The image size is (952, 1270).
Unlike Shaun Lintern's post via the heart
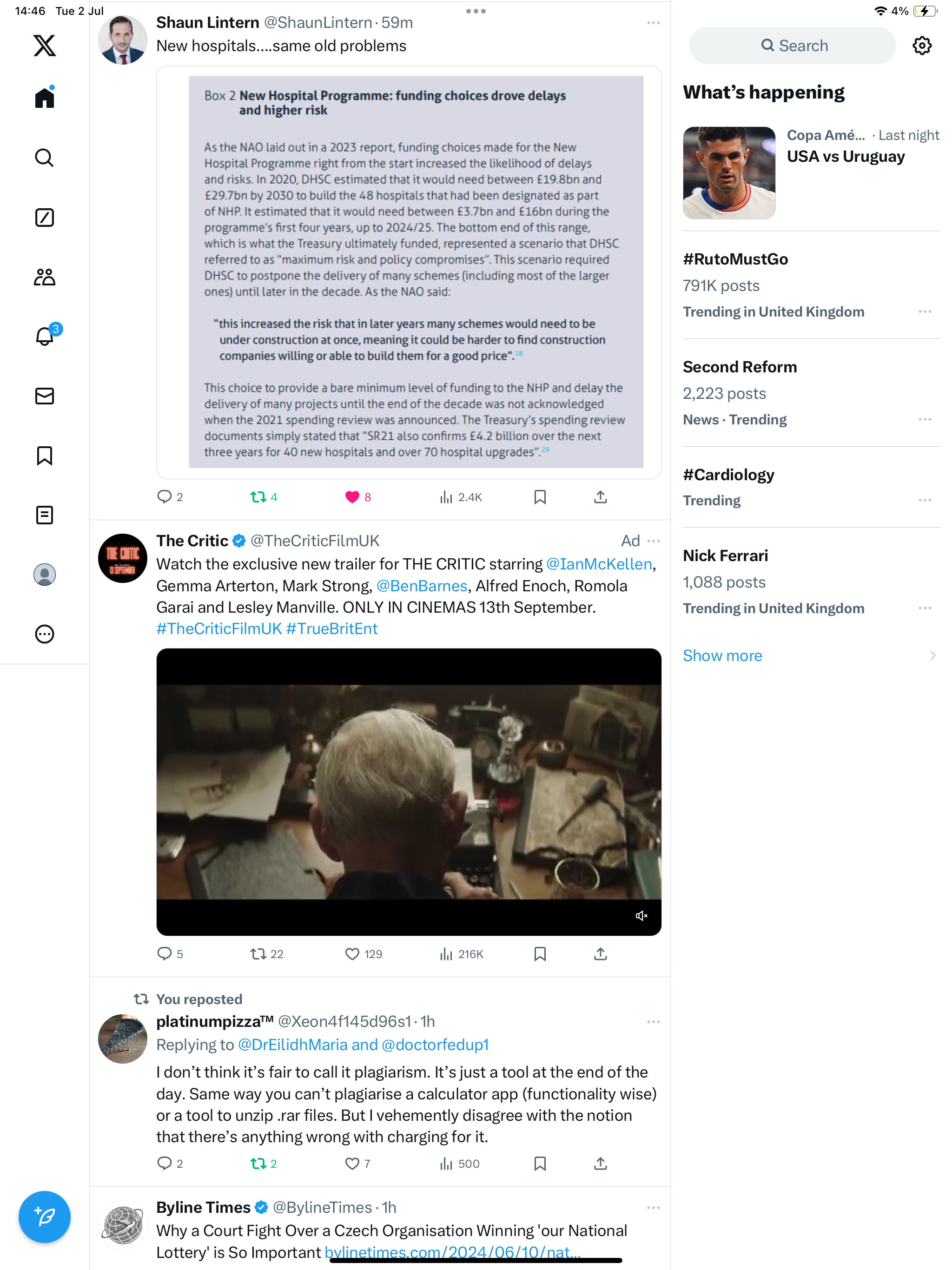[352, 497]
